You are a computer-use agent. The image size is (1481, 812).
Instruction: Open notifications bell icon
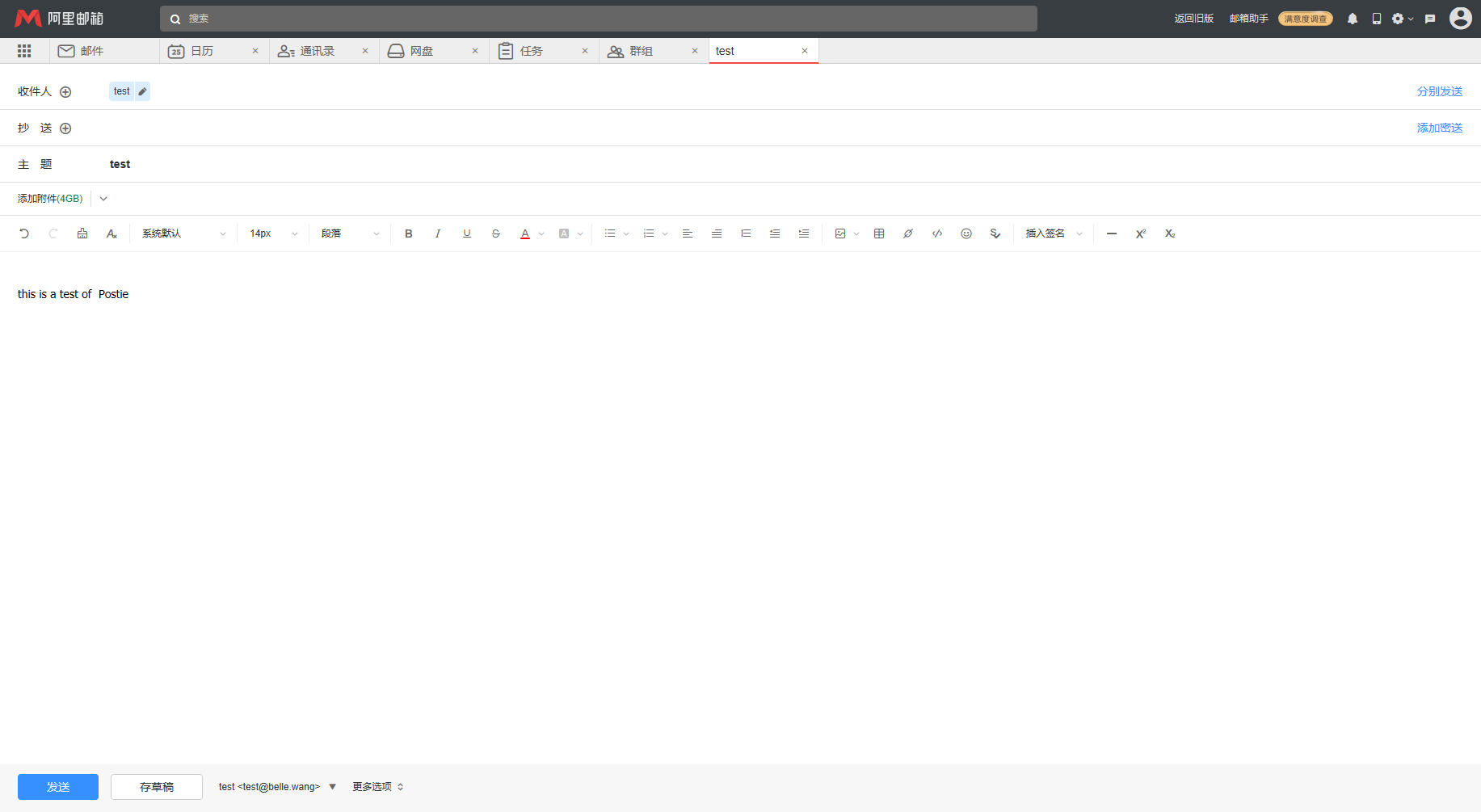tap(1353, 19)
